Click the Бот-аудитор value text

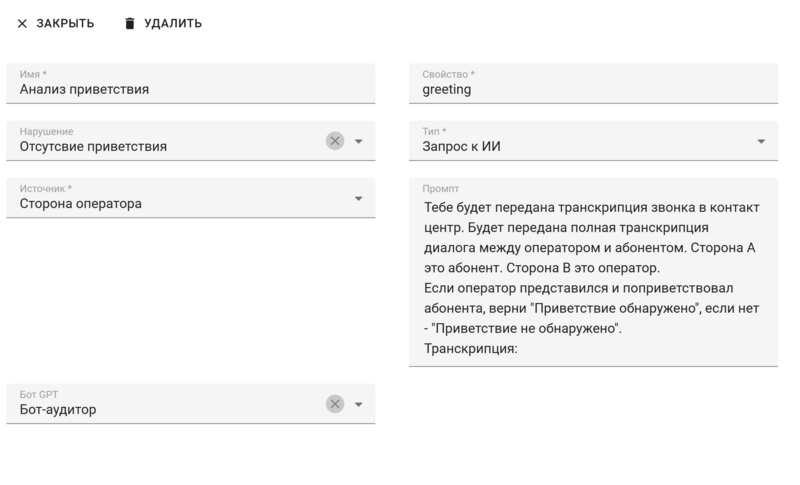coord(58,410)
